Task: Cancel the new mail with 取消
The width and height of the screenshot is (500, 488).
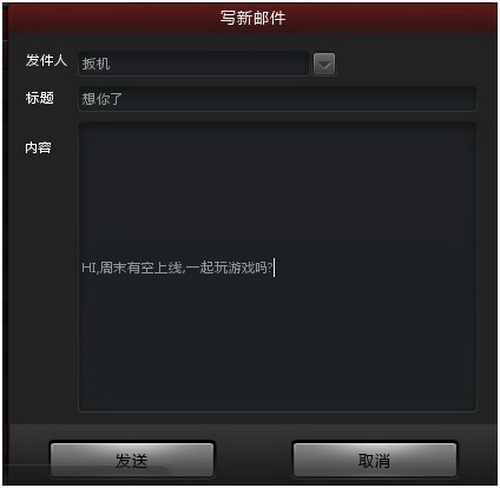Action: coord(374,460)
